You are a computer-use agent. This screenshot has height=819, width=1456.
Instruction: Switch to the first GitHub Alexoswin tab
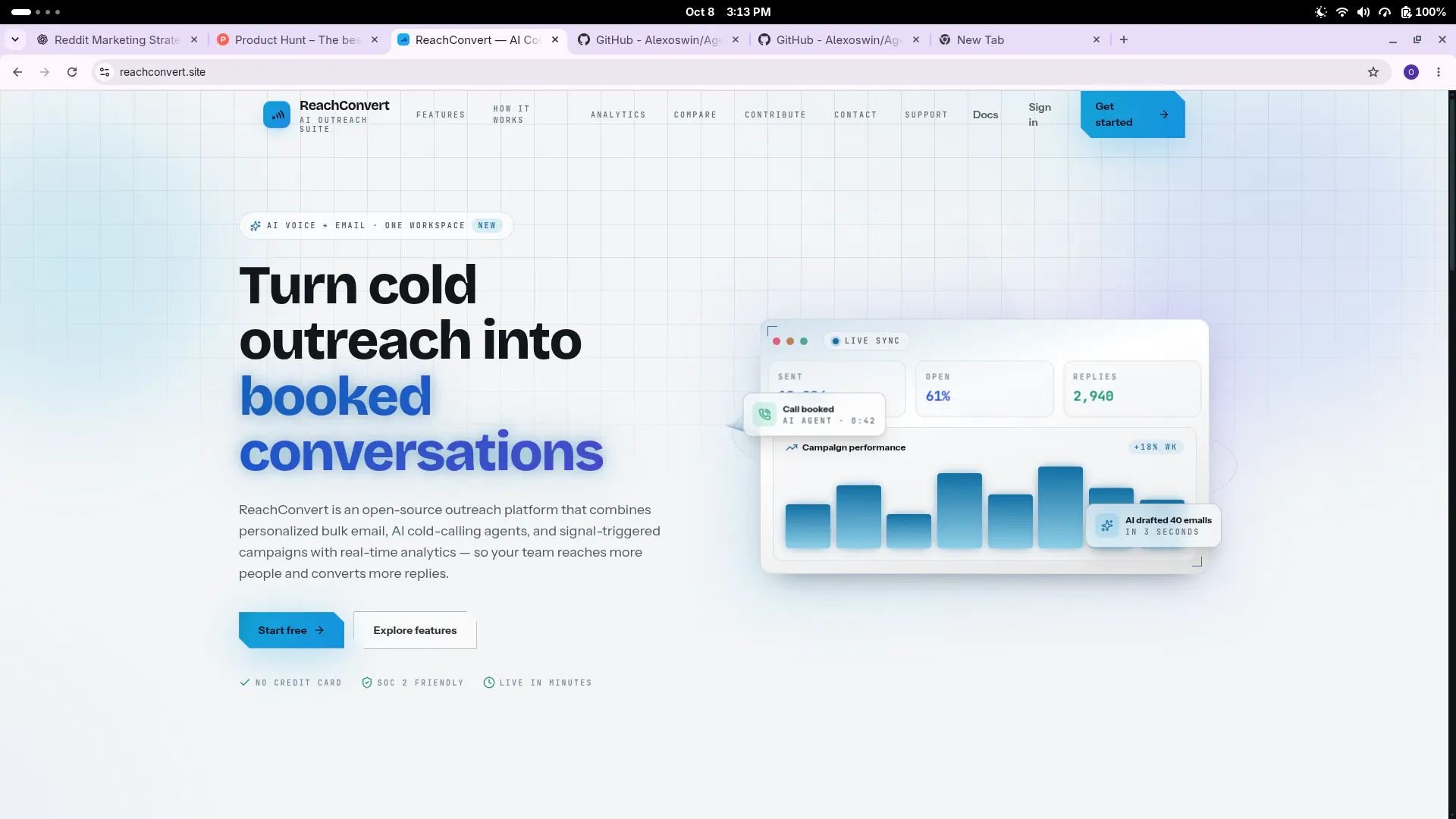pyautogui.click(x=657, y=39)
